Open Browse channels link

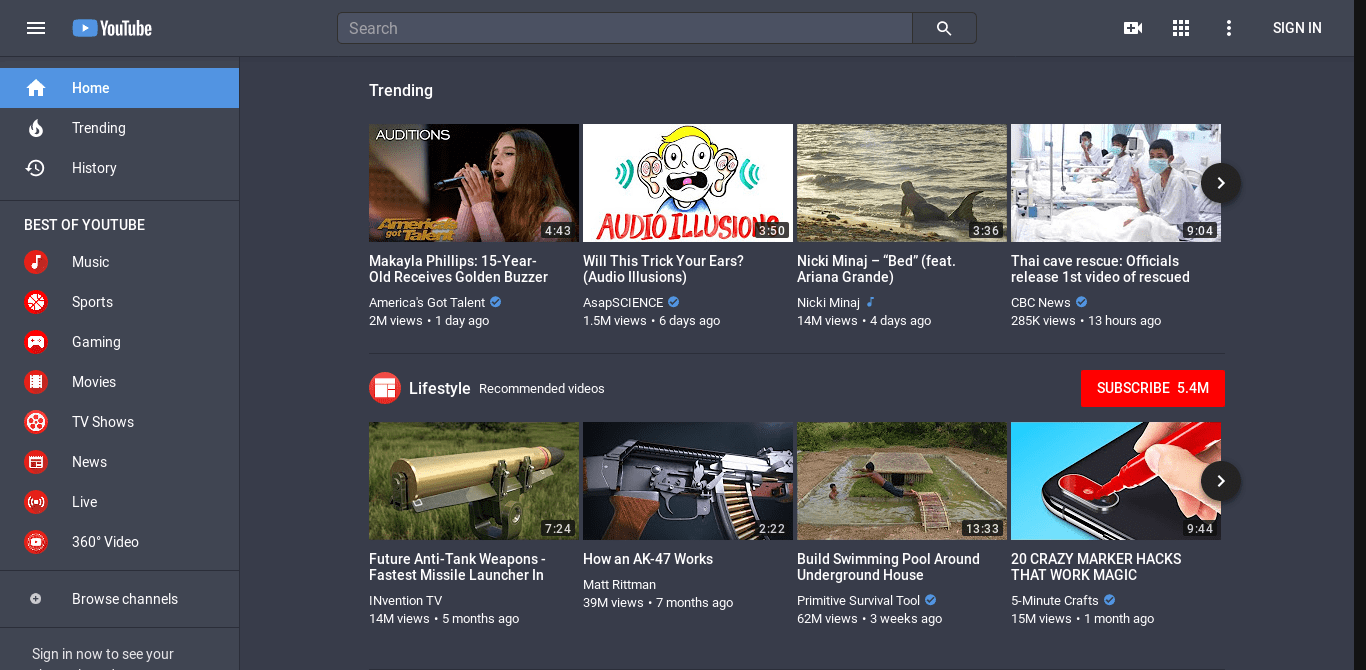120,599
